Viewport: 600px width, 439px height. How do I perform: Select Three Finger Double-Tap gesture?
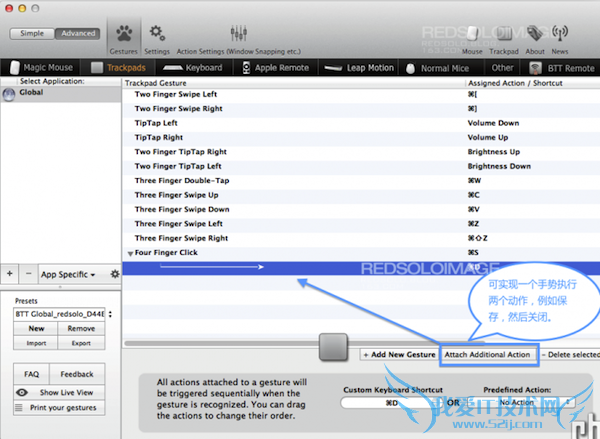click(182, 181)
